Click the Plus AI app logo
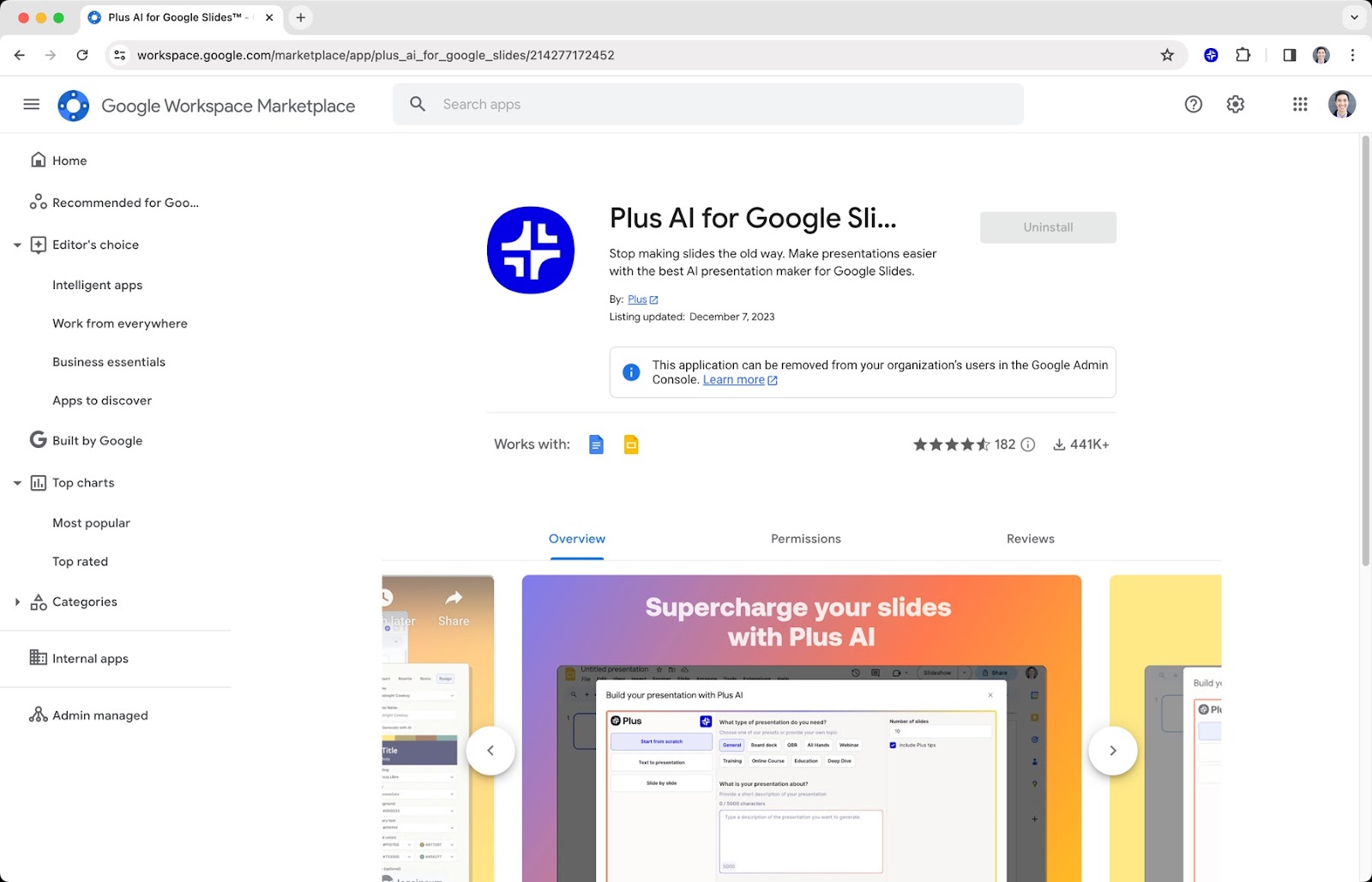 [531, 250]
